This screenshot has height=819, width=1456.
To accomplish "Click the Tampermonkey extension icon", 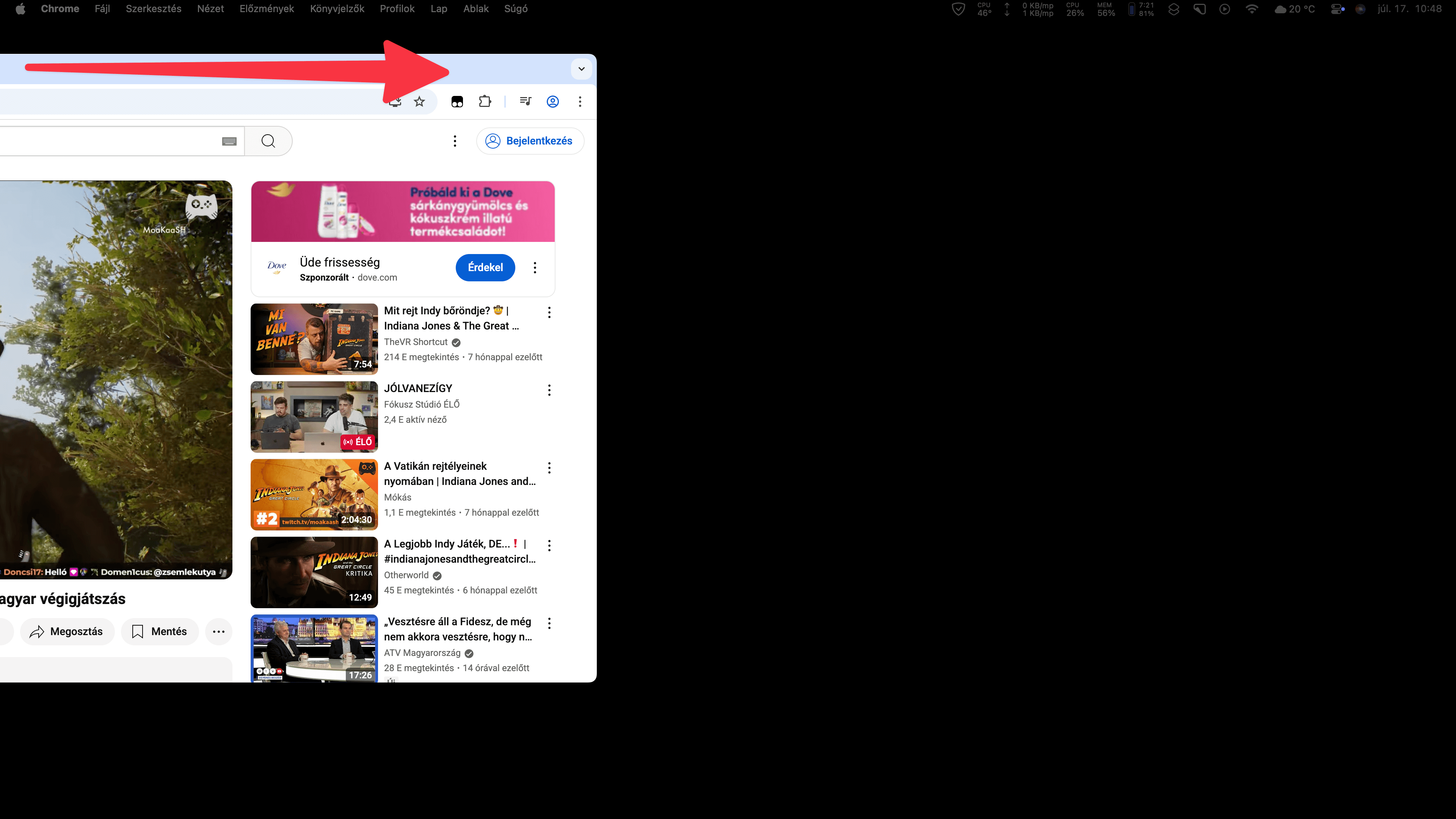I will click(x=457, y=102).
